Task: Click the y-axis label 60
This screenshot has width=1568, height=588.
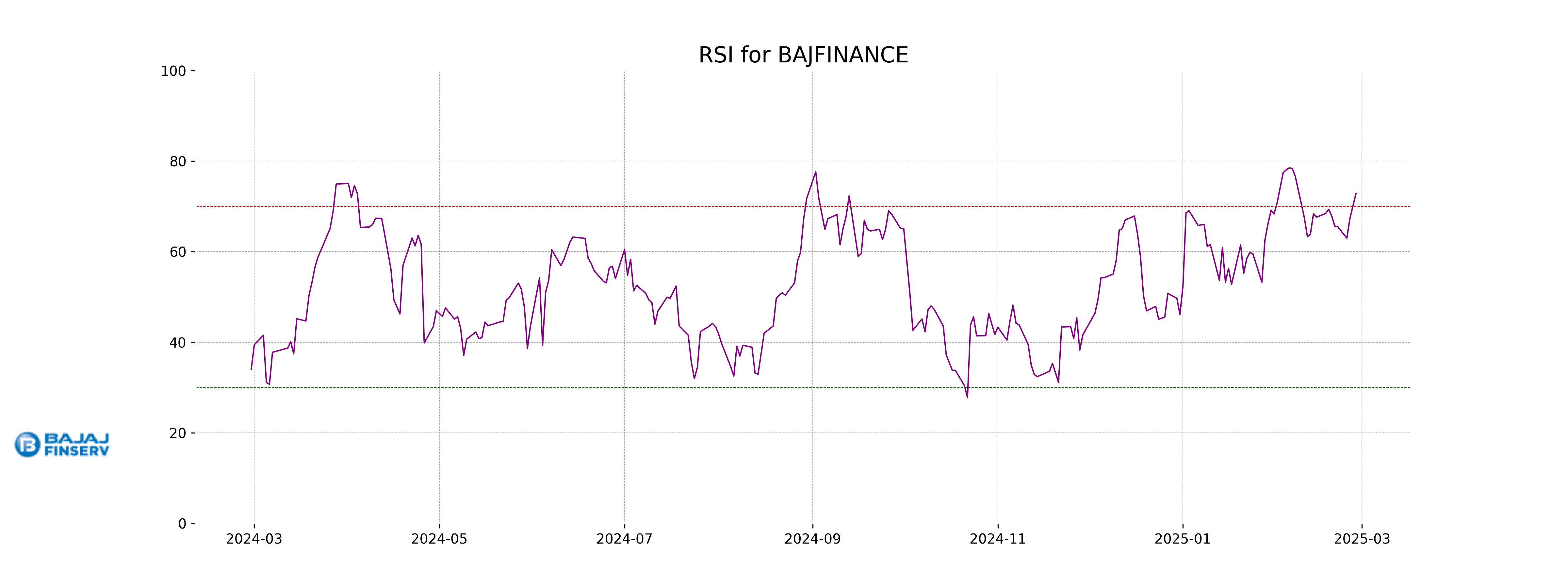Action: coord(178,252)
